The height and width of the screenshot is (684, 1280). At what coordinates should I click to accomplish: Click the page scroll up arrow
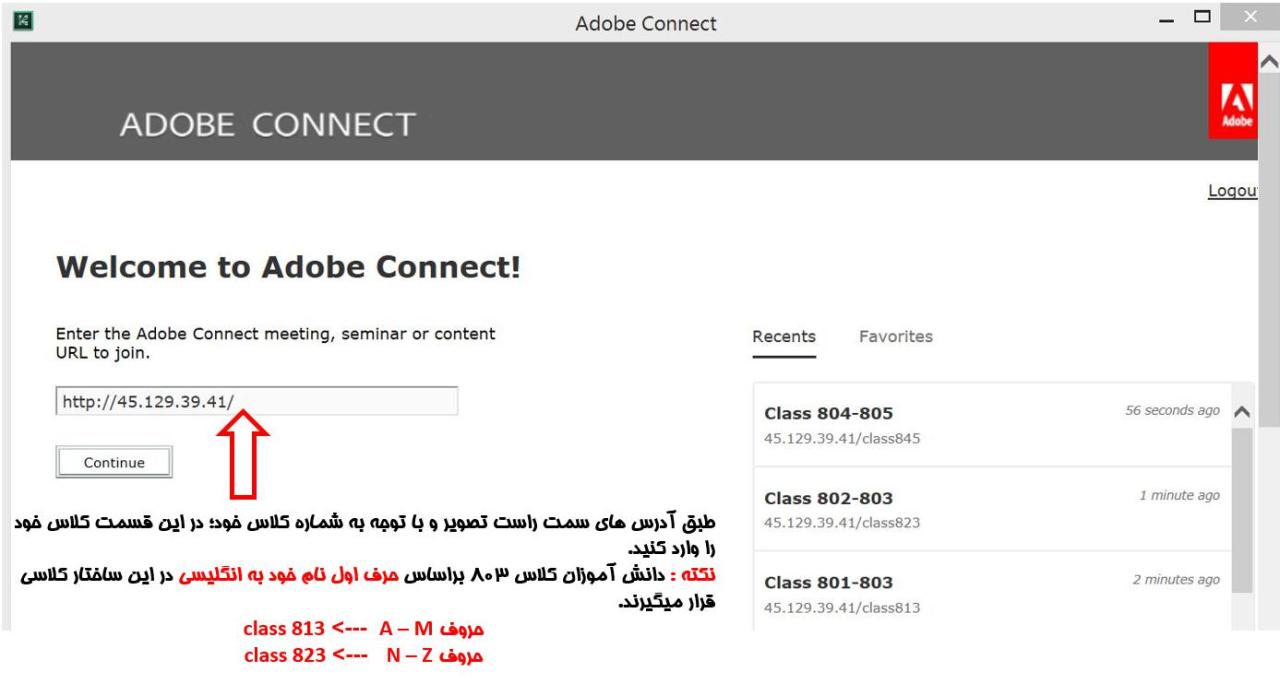pyautogui.click(x=1270, y=62)
